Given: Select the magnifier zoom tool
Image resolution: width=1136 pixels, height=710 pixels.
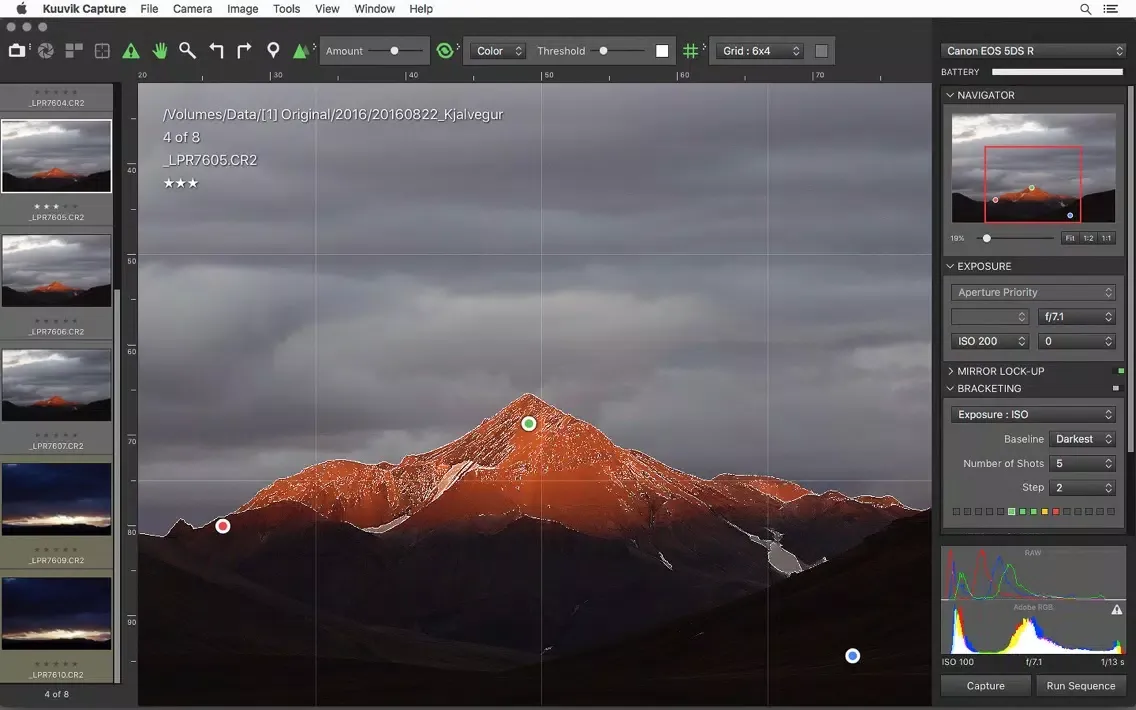Looking at the screenshot, I should (187, 51).
